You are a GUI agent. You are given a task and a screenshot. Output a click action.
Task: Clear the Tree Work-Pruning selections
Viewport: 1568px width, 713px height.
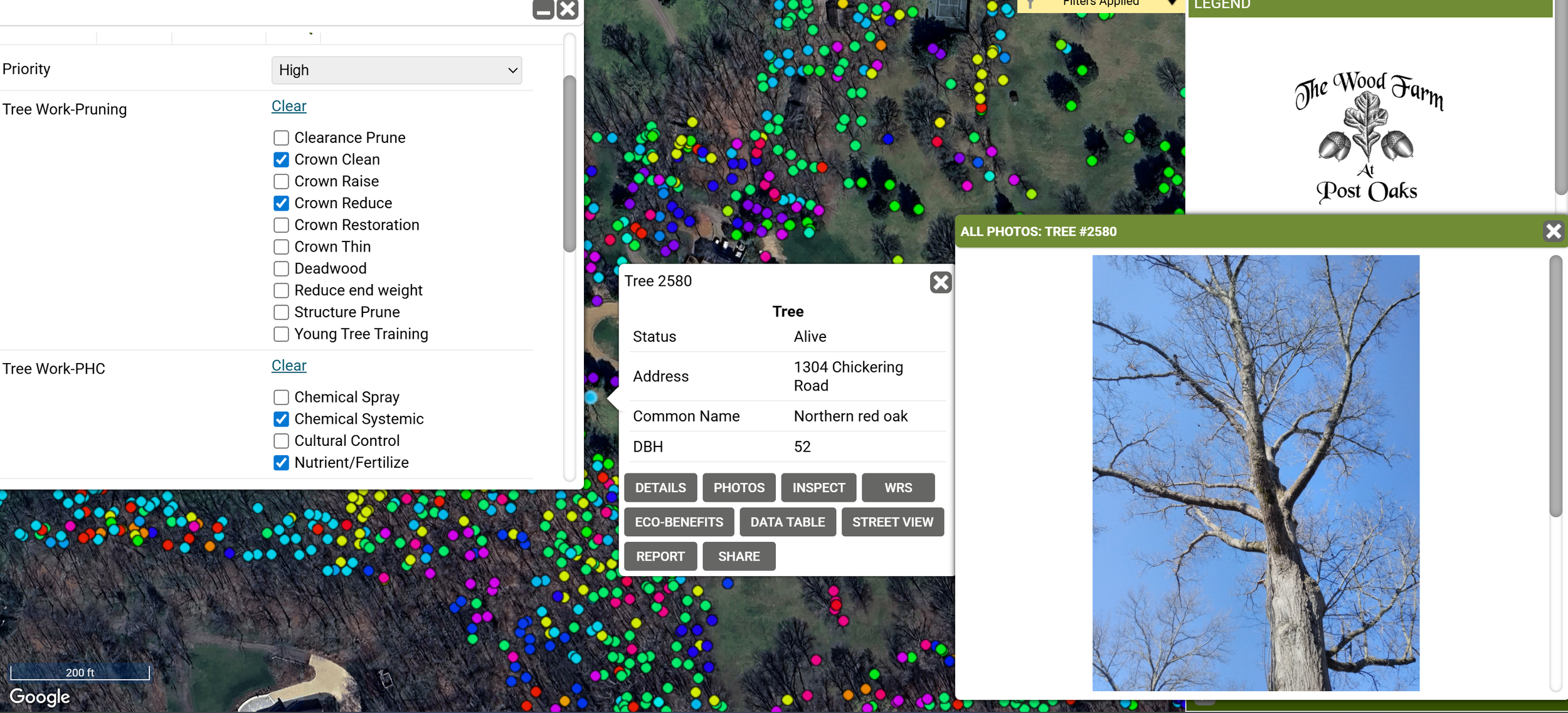tap(289, 106)
